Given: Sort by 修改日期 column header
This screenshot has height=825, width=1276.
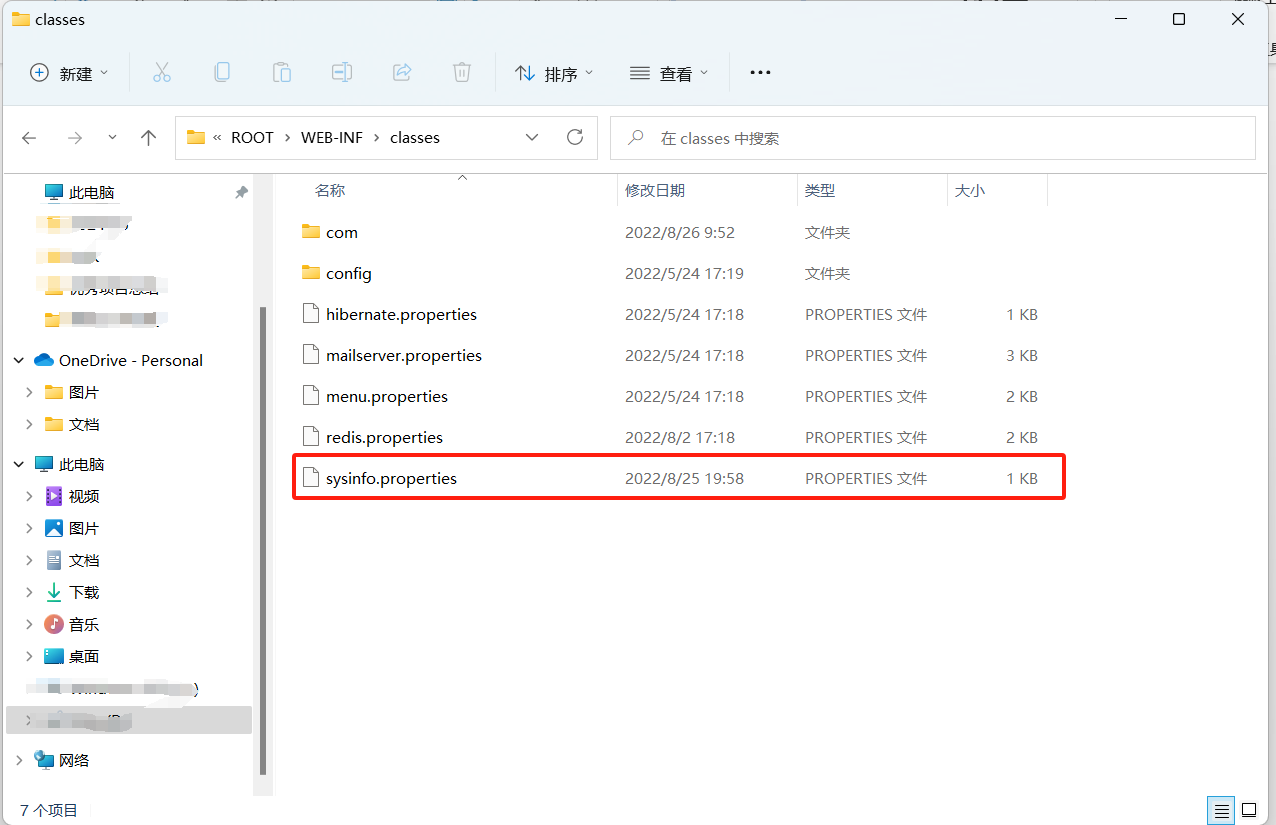Looking at the screenshot, I should [655, 190].
